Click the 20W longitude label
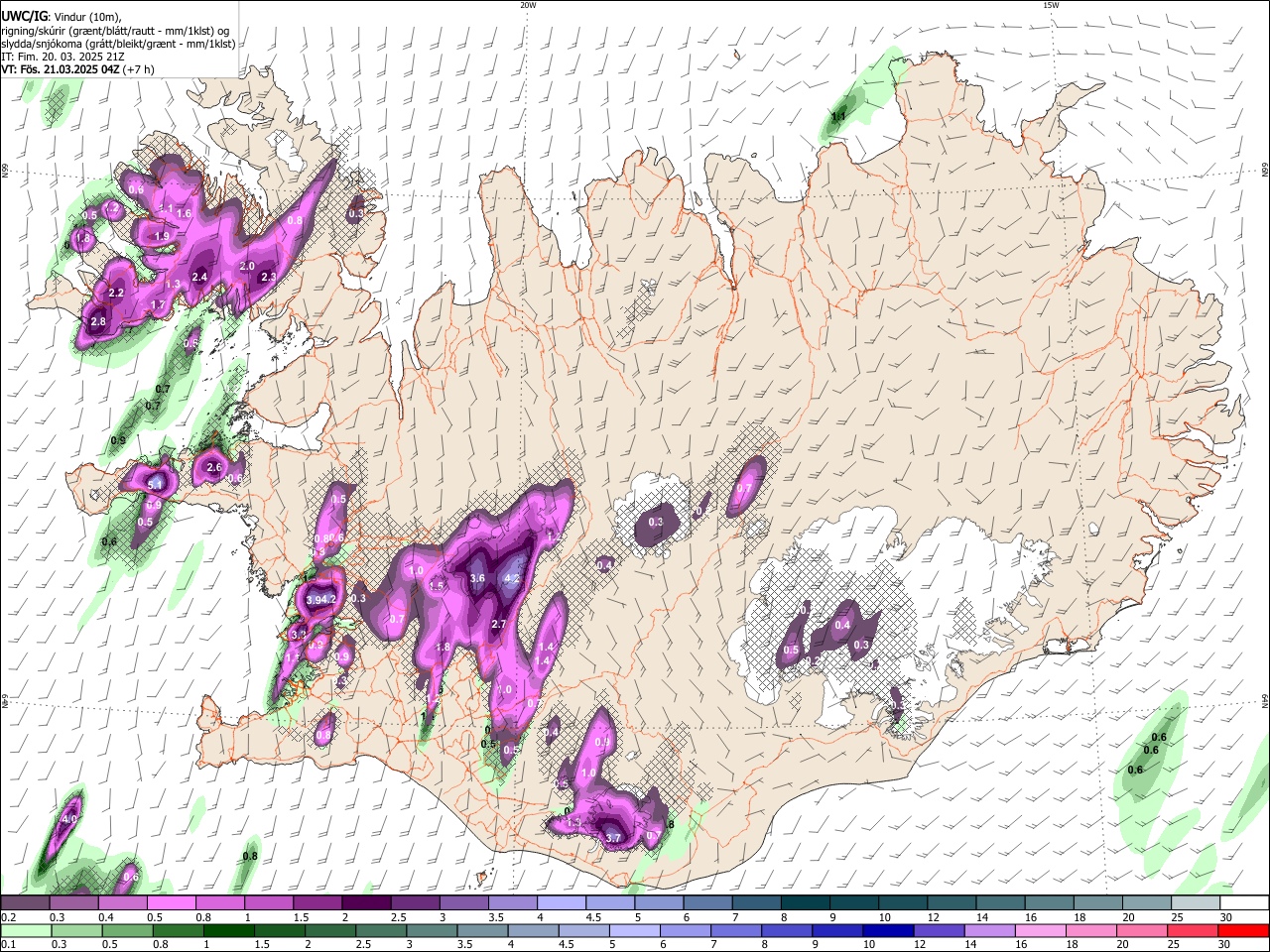This screenshot has width=1270, height=952. 528,5
